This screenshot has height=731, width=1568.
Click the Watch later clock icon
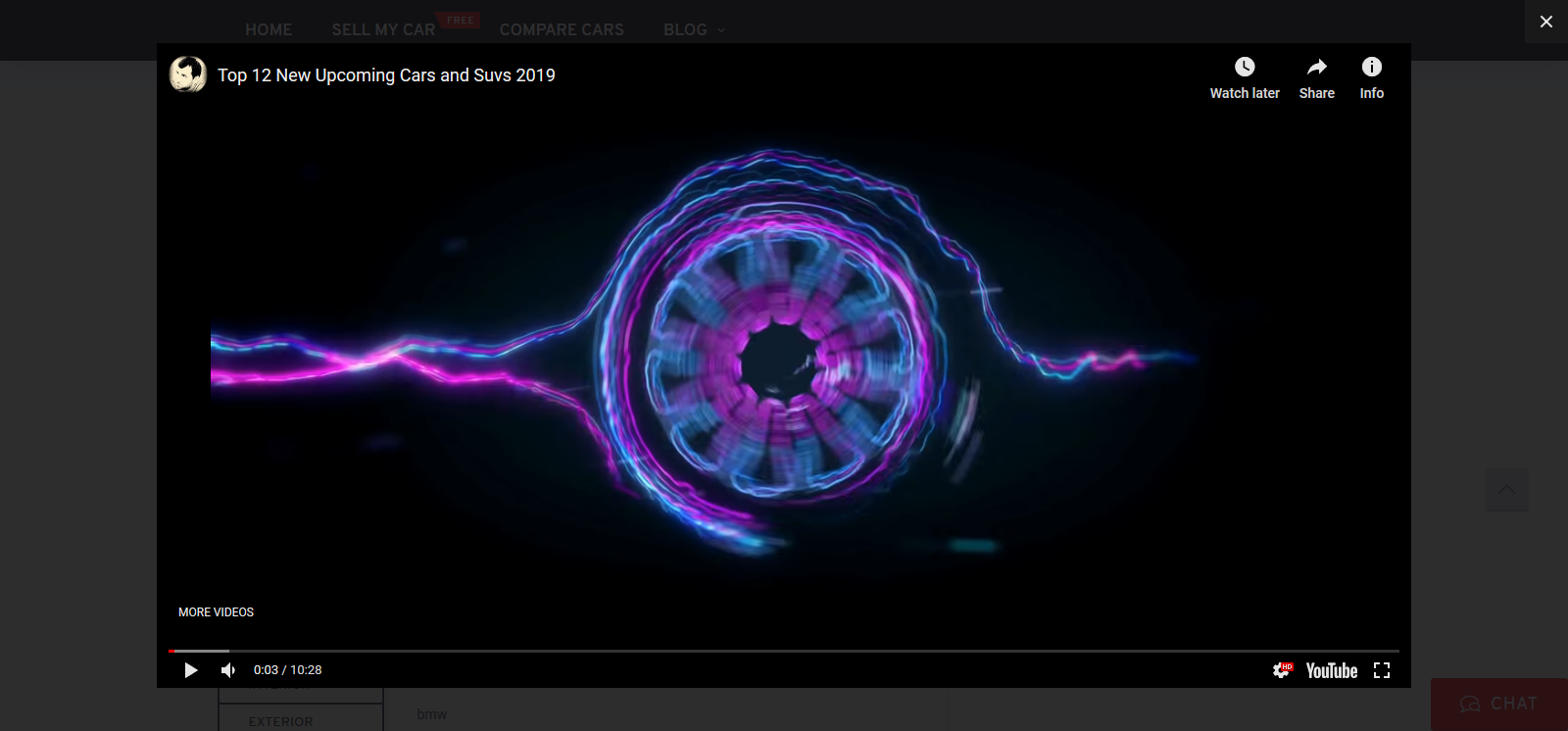[1245, 68]
